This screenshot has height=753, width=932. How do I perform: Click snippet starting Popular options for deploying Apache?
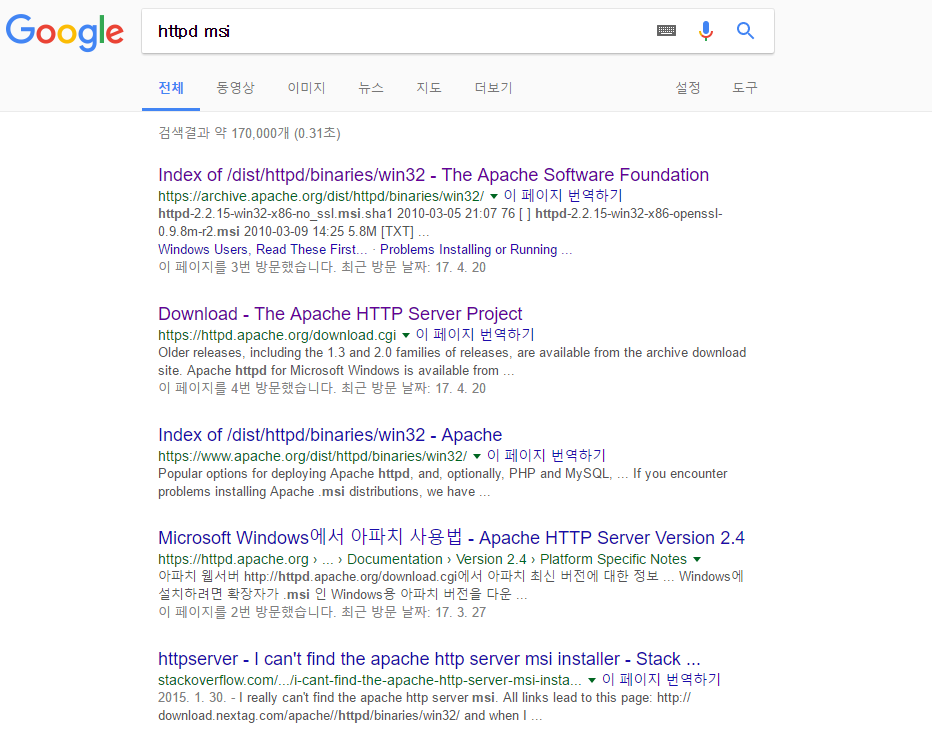(x=443, y=483)
